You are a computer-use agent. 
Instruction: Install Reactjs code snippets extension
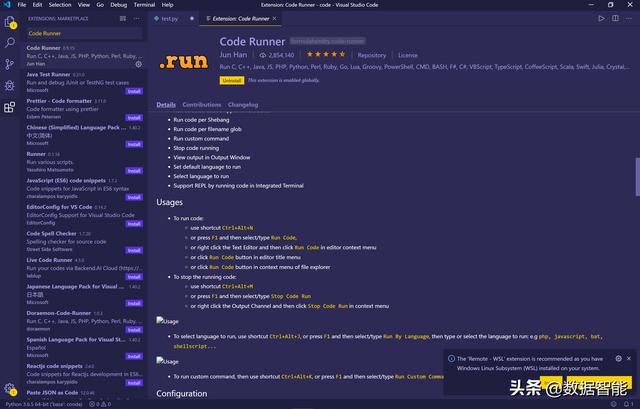(134, 383)
